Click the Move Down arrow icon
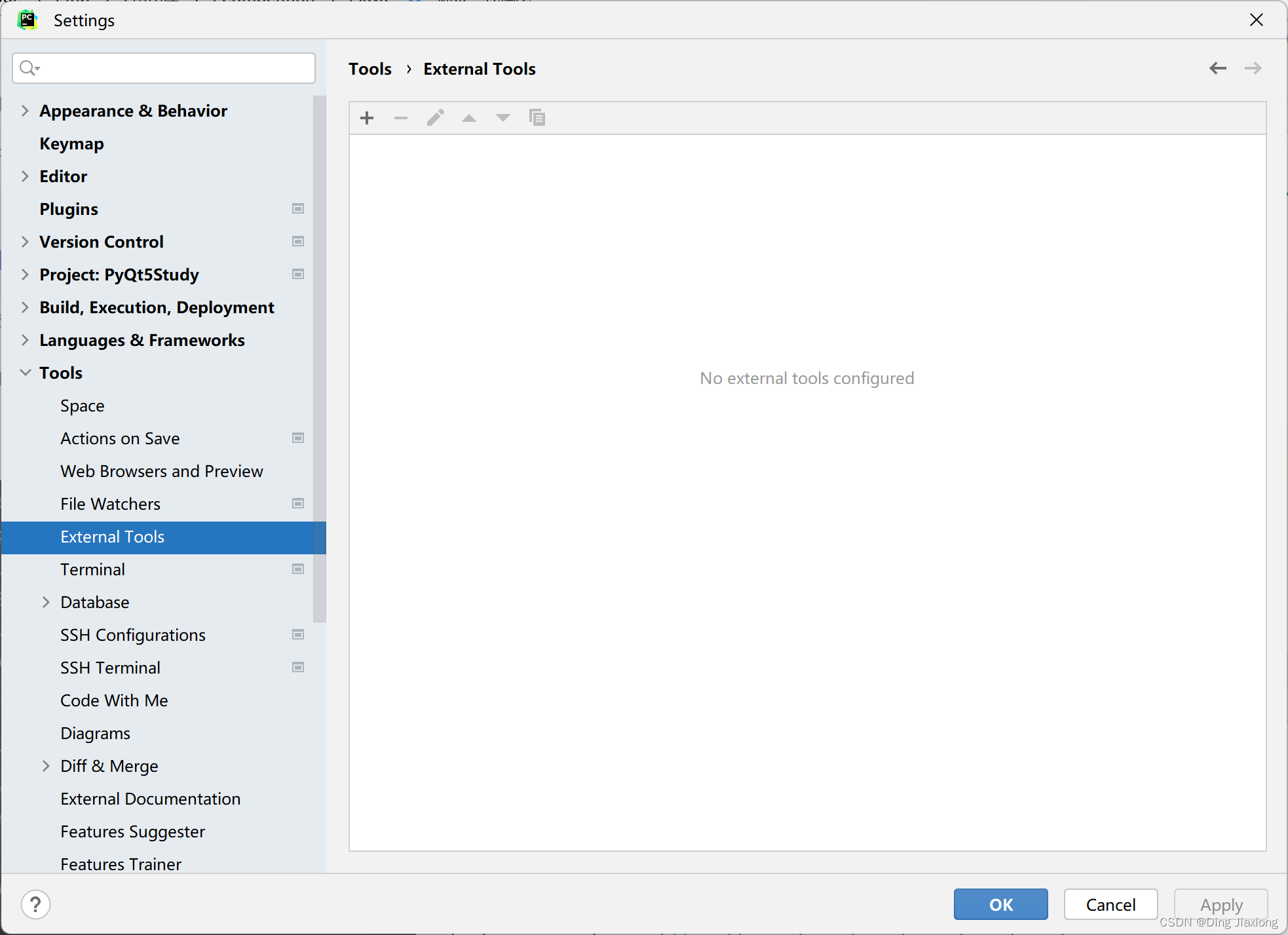 click(x=503, y=118)
